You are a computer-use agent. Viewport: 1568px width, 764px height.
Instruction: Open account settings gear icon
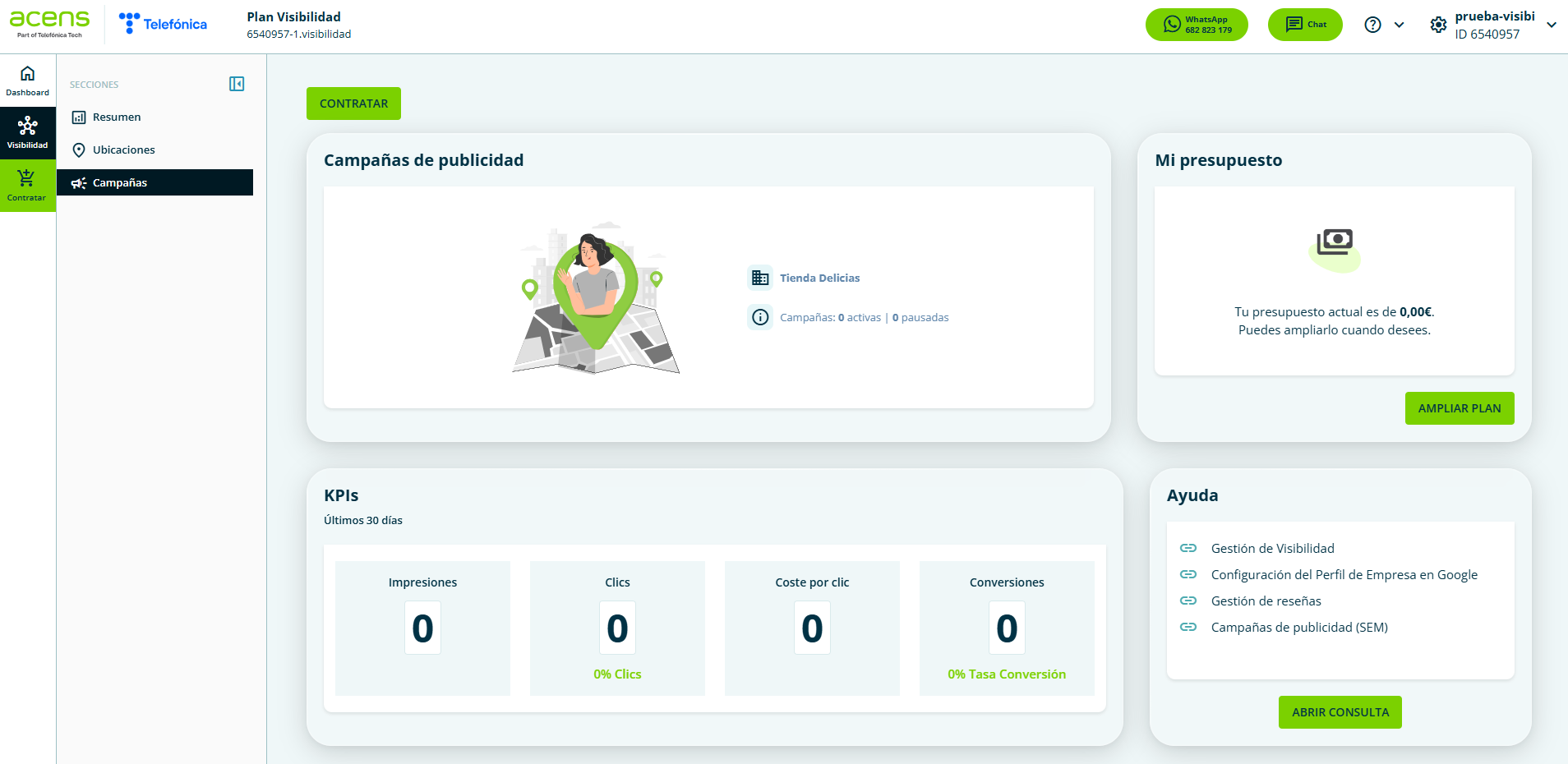(x=1438, y=25)
